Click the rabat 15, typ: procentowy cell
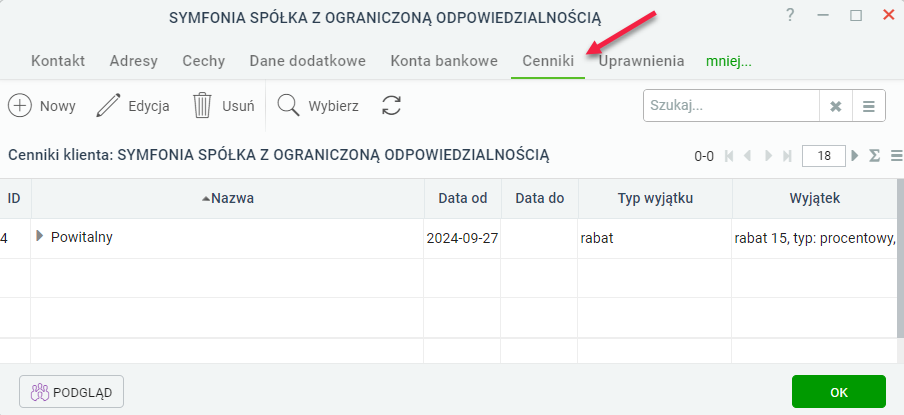904x415 pixels. pyautogui.click(x=815, y=238)
